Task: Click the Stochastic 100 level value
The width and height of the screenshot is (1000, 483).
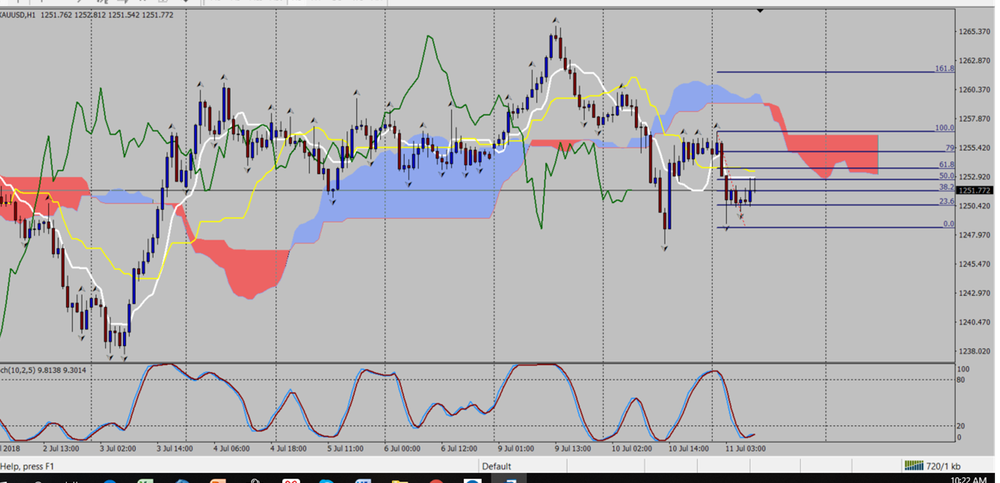Action: click(x=964, y=369)
